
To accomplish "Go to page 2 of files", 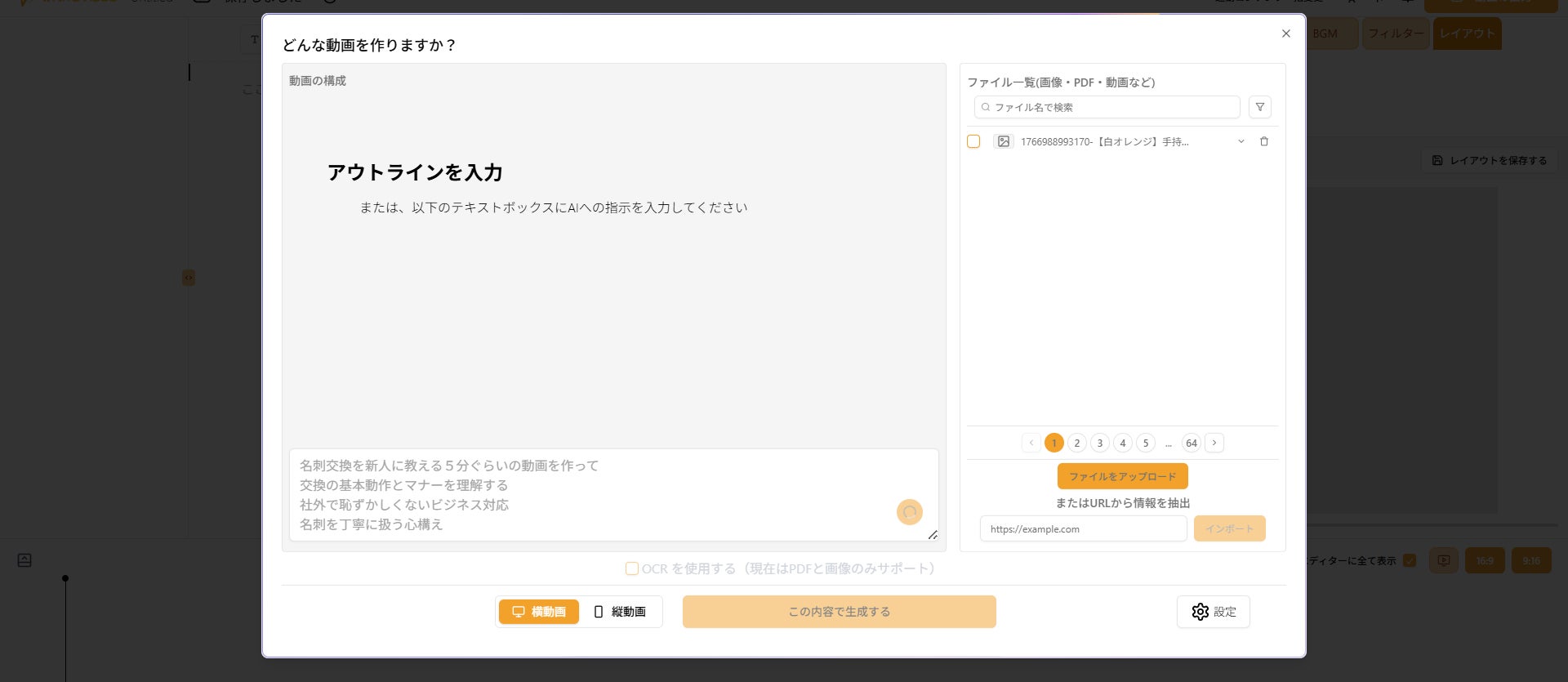I will pos(1077,443).
